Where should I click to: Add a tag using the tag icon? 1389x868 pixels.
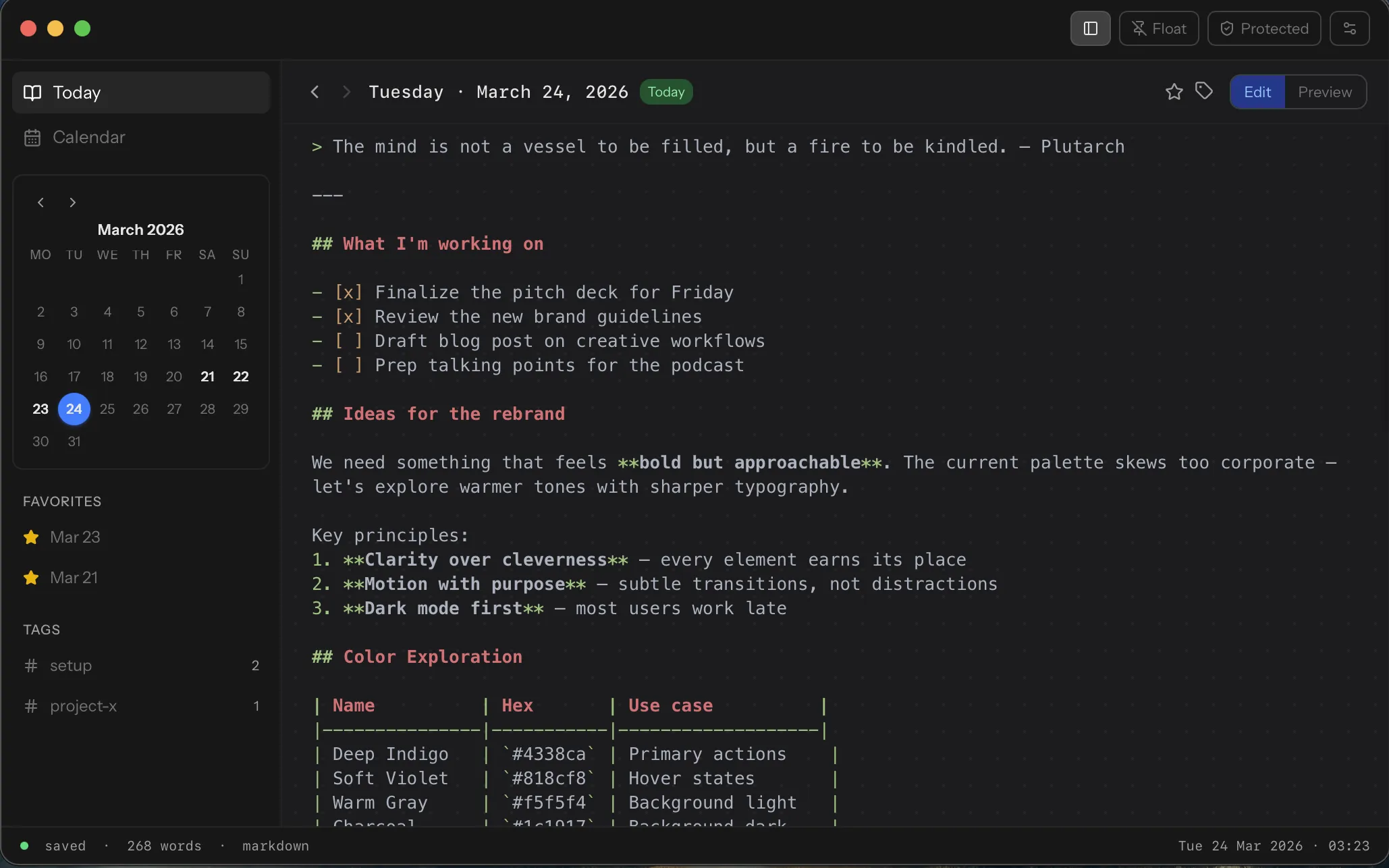[x=1205, y=92]
